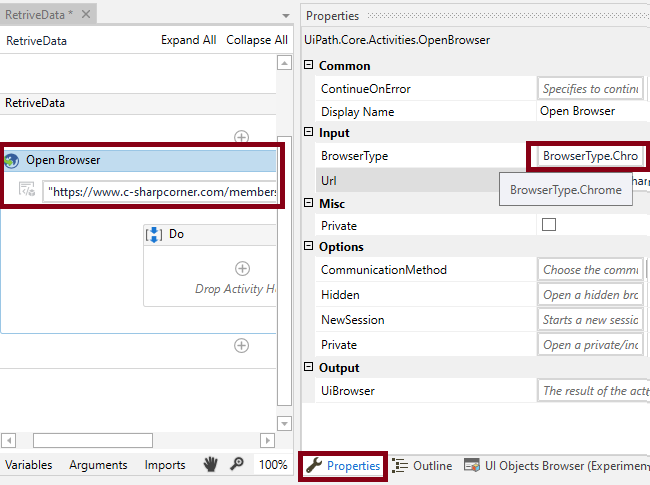Click the Display Name value Open Browser
The image size is (650, 485).
tap(577, 111)
